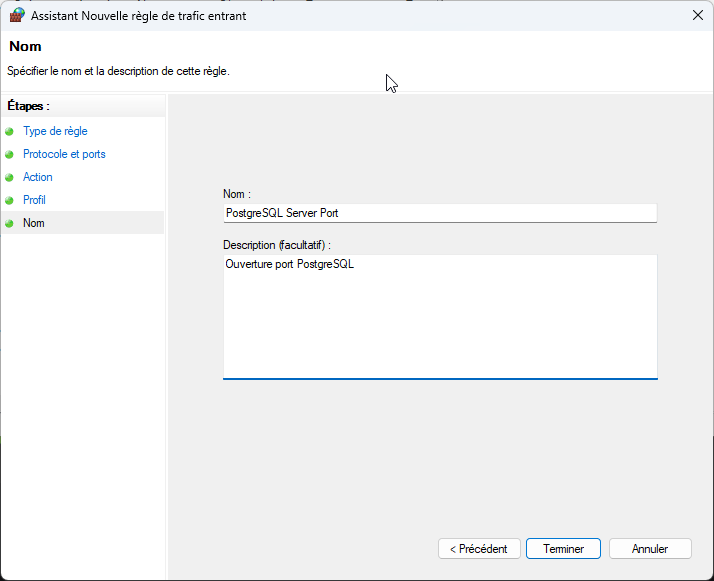This screenshot has width=714, height=581.
Task: Open the Protocole et ports step
Action: point(64,154)
